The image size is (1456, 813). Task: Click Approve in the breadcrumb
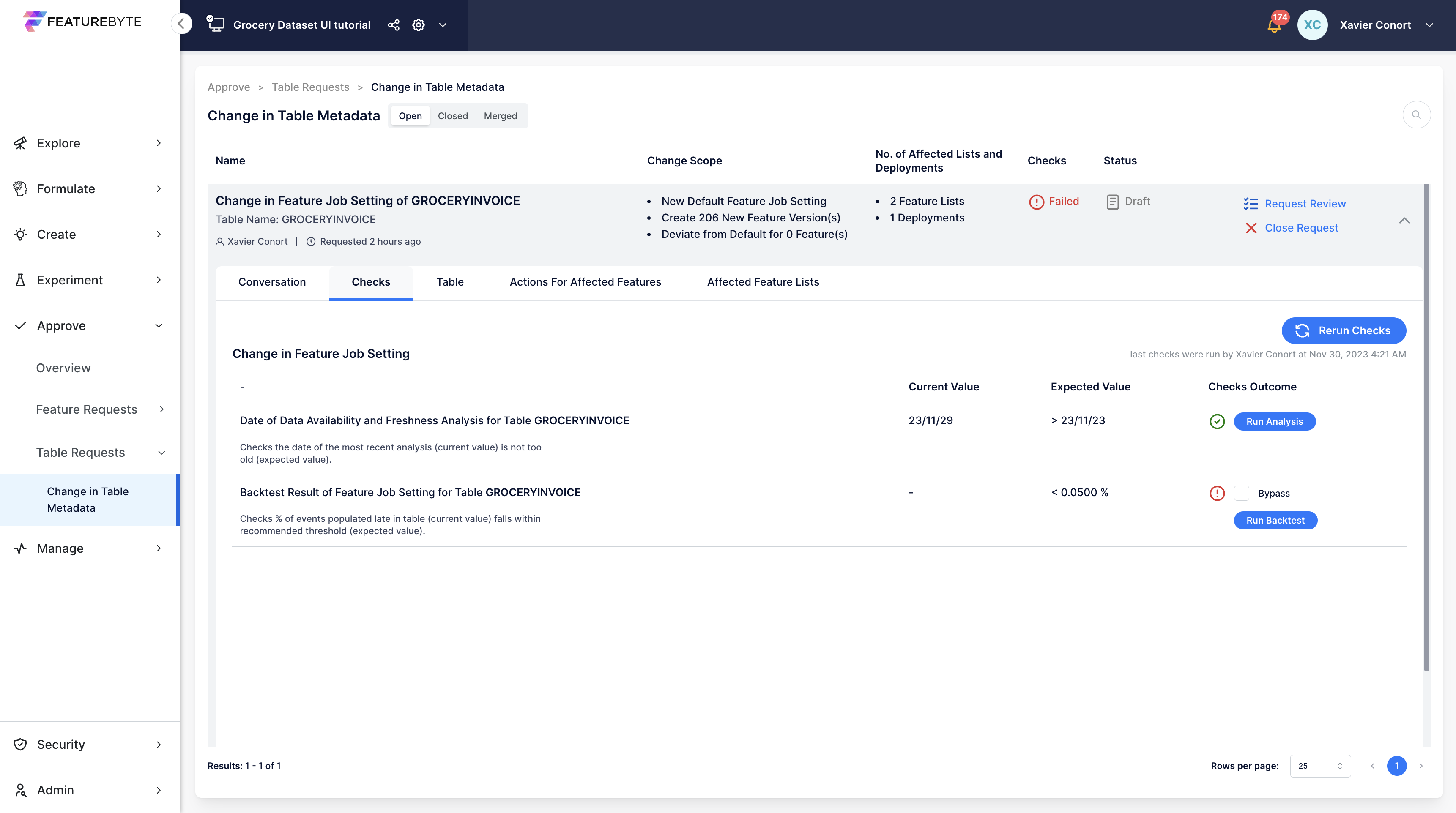228,87
